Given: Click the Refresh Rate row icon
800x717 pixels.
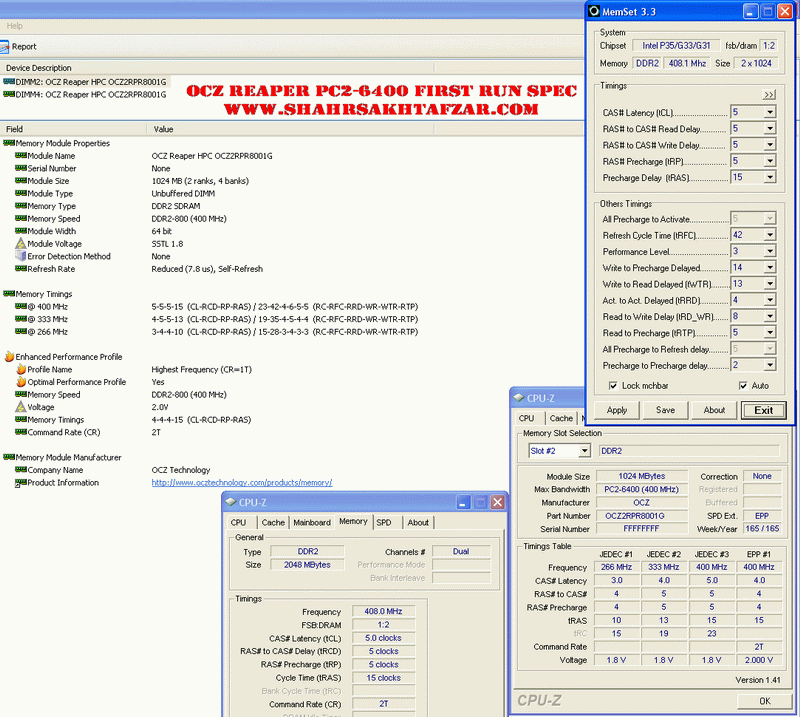Looking at the screenshot, I should pos(20,269).
